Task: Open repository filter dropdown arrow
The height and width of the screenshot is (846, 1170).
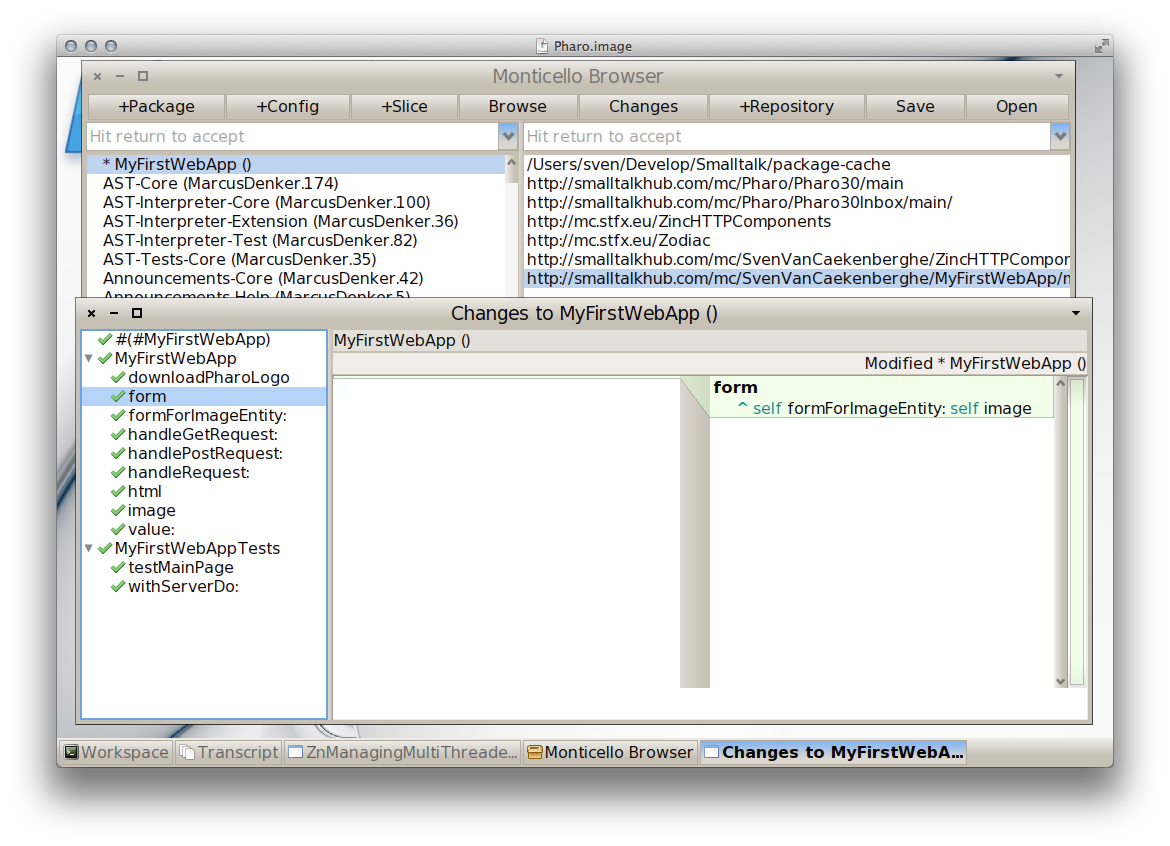Action: click(1060, 137)
